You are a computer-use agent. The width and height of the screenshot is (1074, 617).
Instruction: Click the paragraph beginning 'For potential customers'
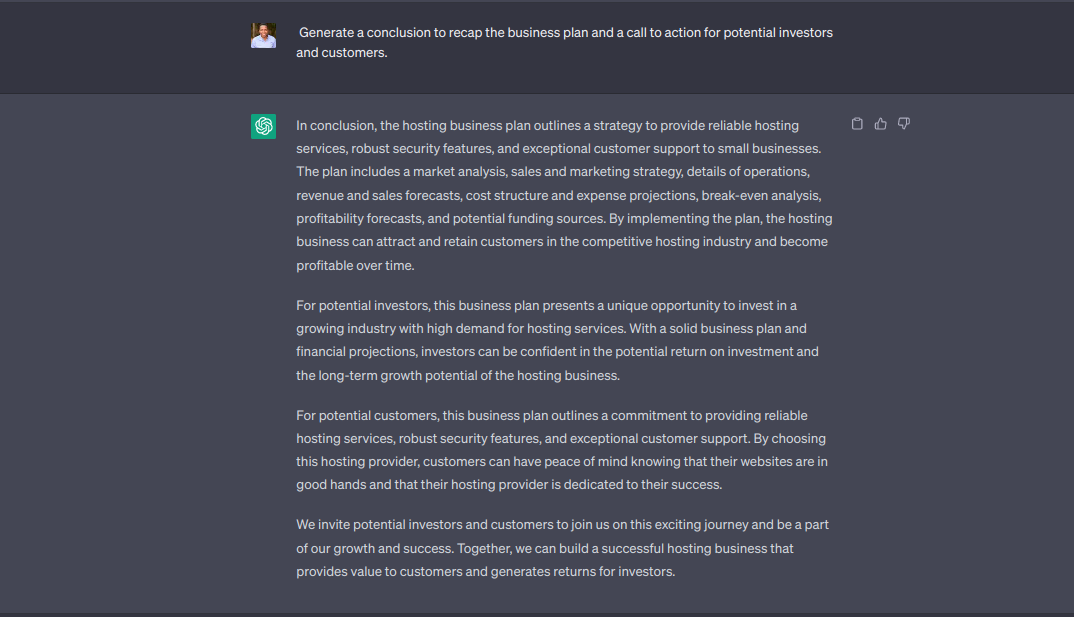(x=562, y=450)
